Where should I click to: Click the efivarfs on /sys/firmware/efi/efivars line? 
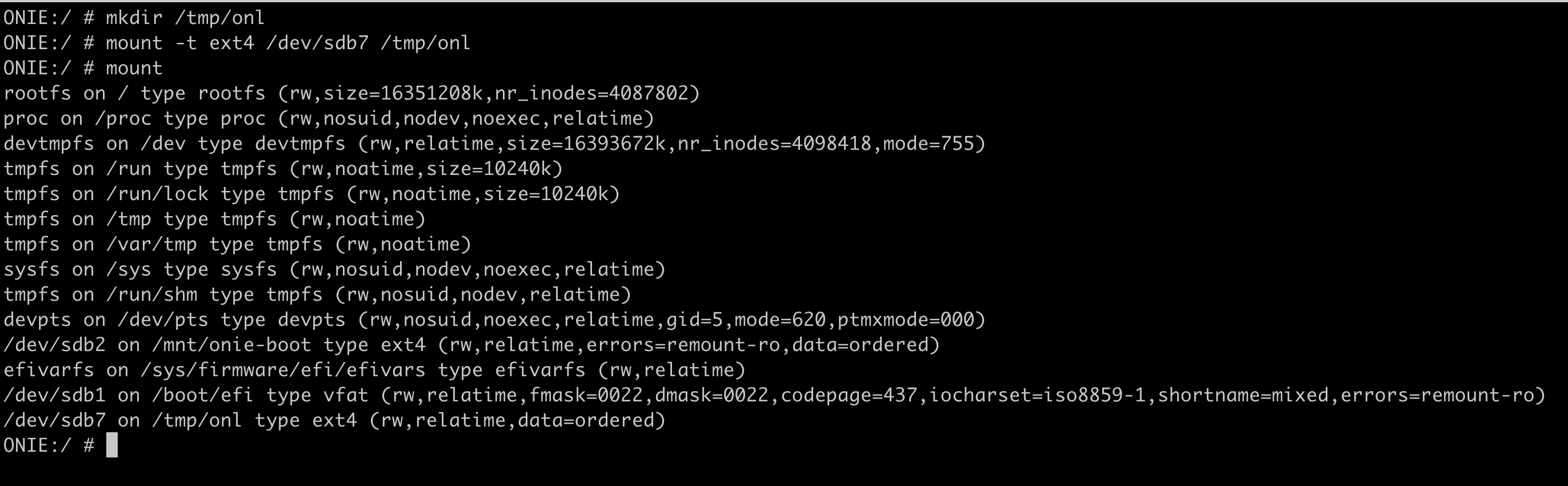click(x=374, y=370)
